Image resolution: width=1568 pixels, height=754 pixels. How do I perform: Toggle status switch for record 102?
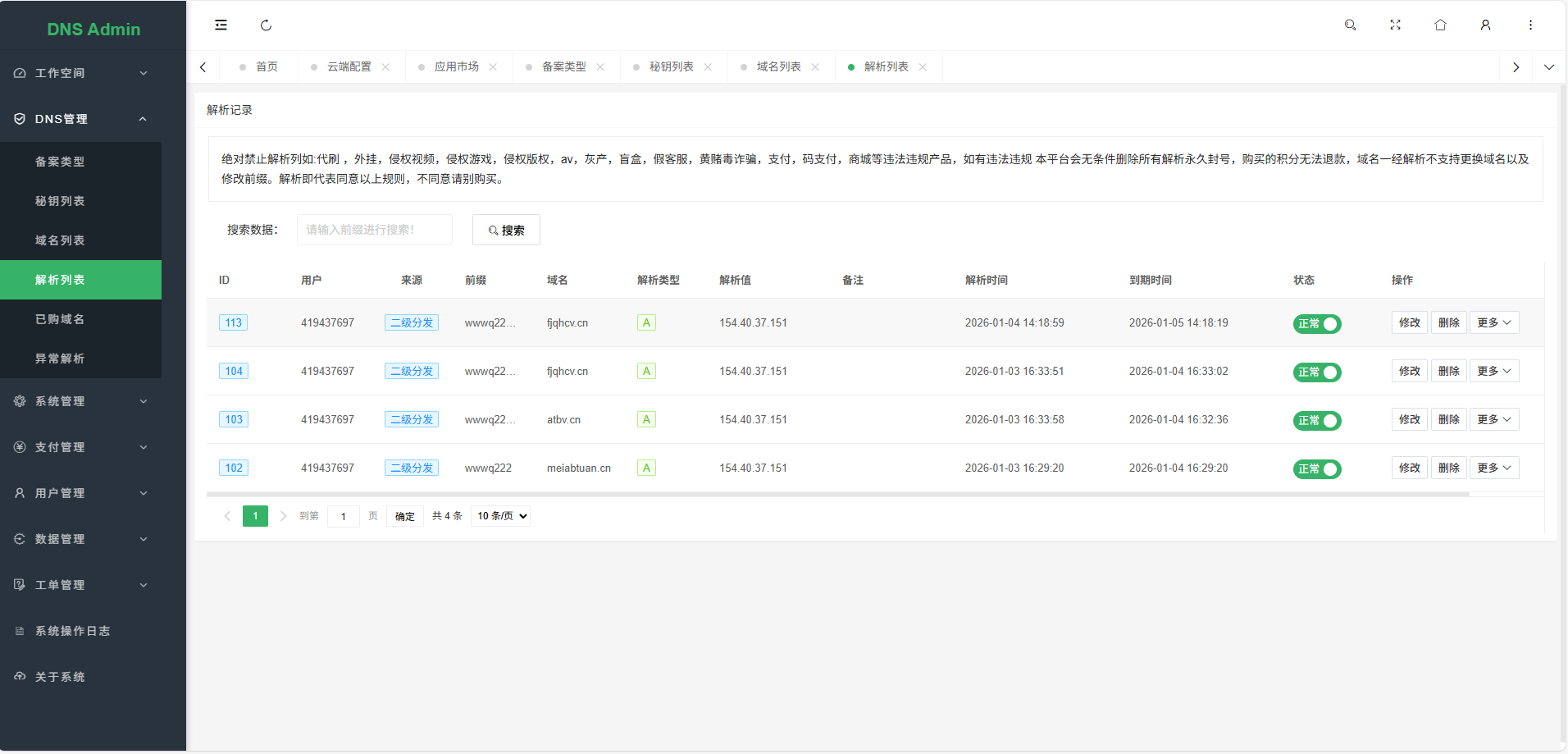tap(1317, 469)
